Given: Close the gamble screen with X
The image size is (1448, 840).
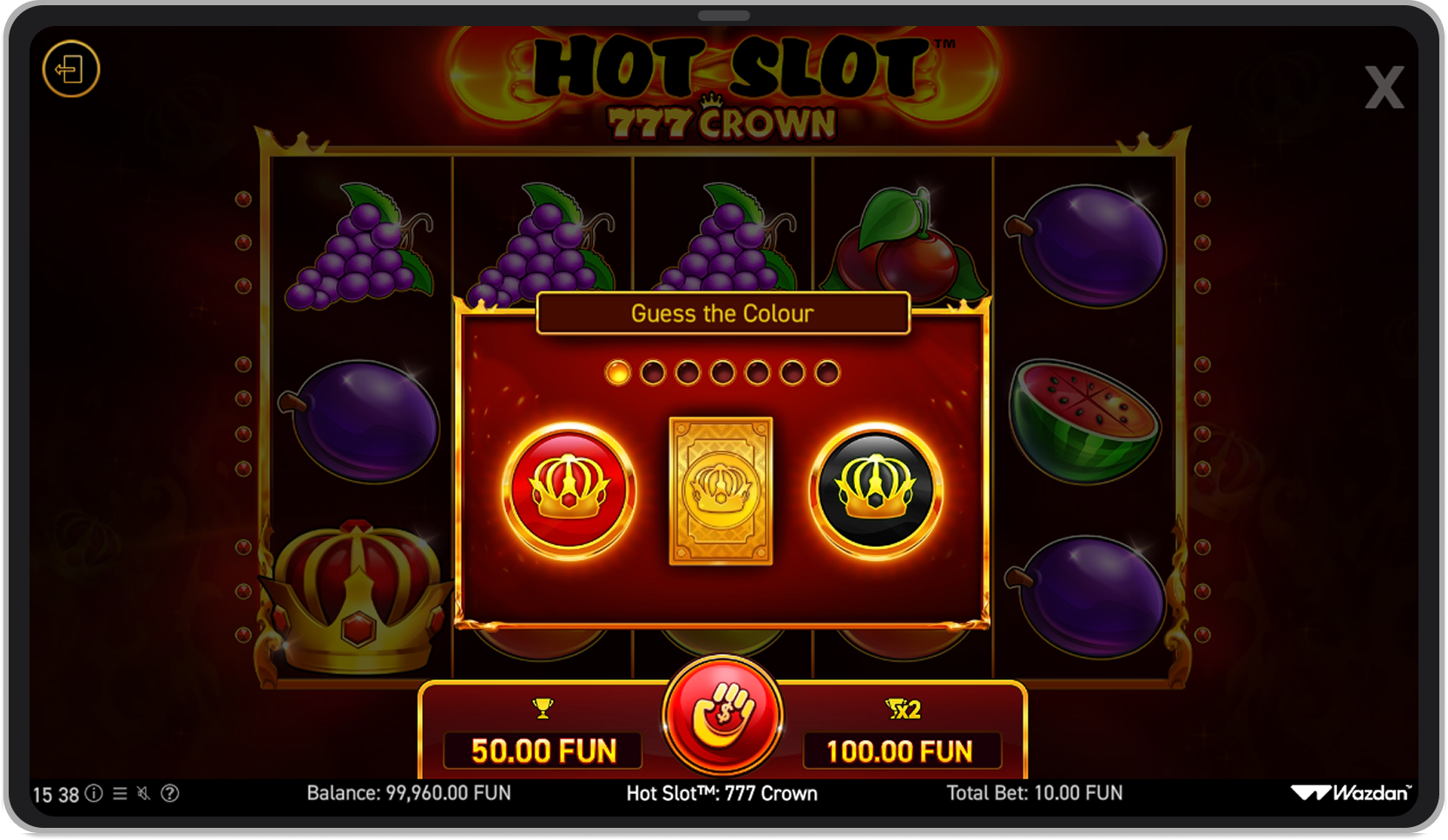Looking at the screenshot, I should [x=1384, y=87].
